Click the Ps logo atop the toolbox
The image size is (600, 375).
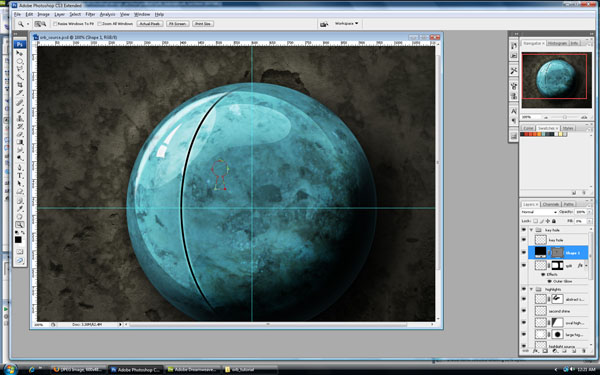coord(20,44)
